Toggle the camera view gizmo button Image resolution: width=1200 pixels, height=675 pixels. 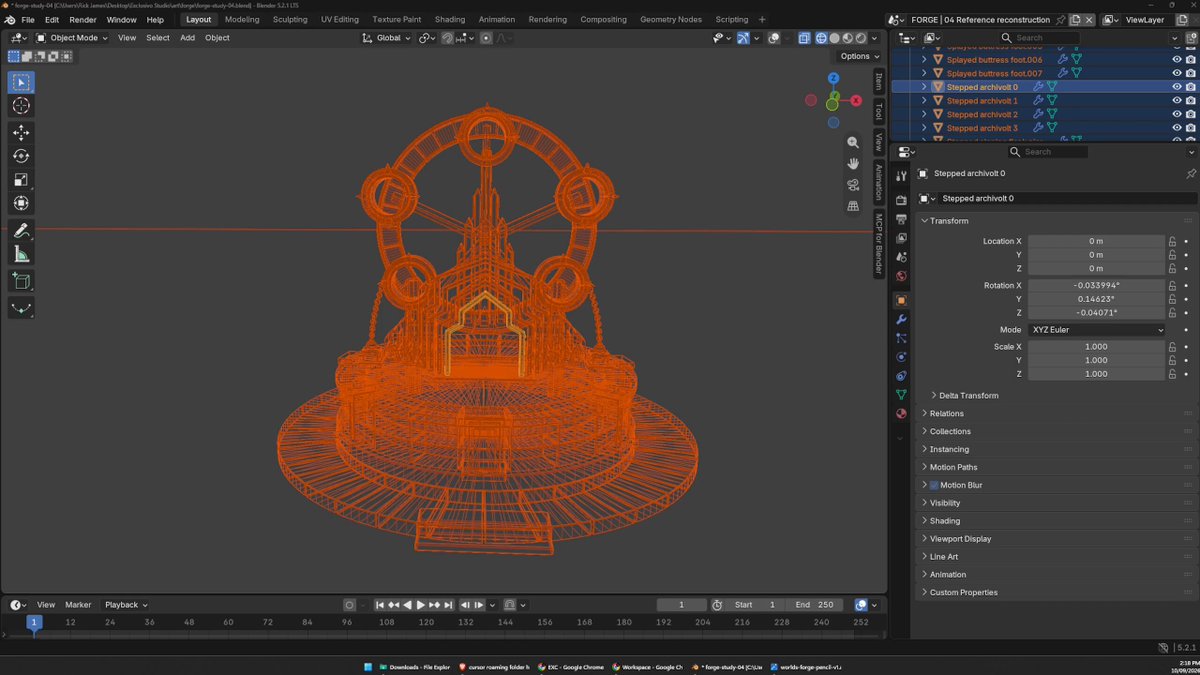(853, 185)
